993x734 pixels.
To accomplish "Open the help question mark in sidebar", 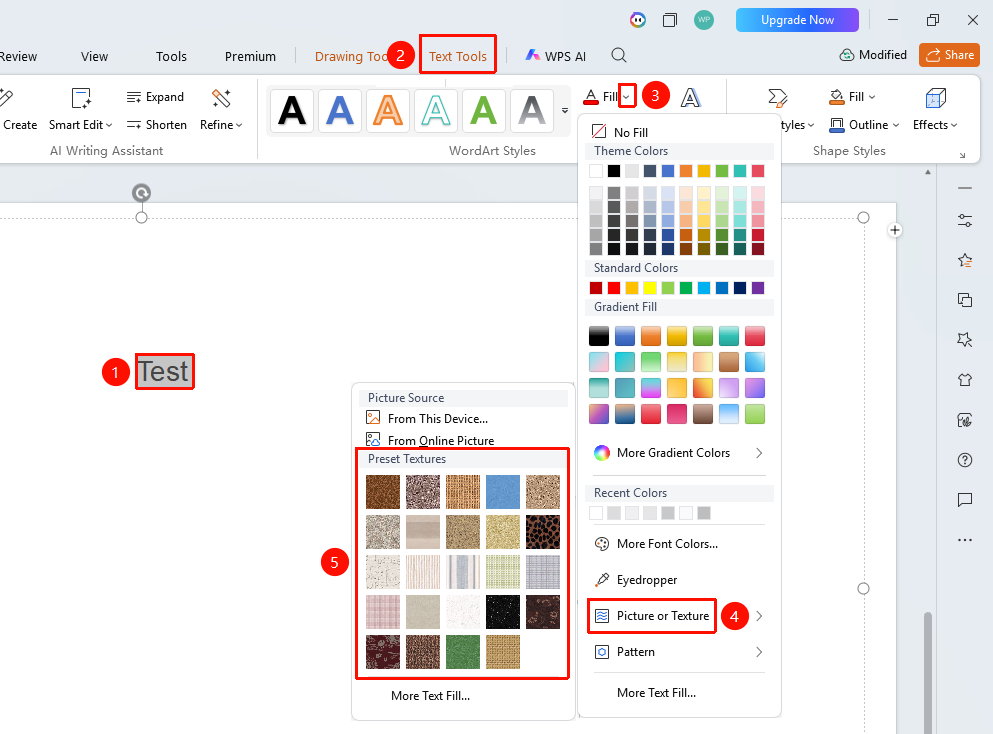I will point(965,460).
